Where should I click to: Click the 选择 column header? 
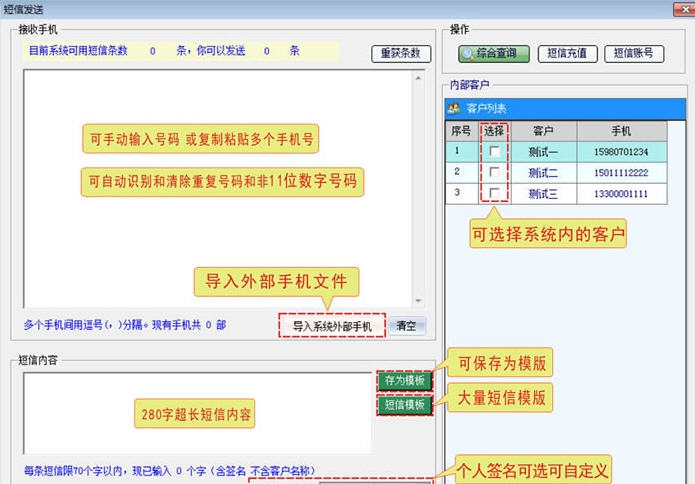click(x=494, y=131)
